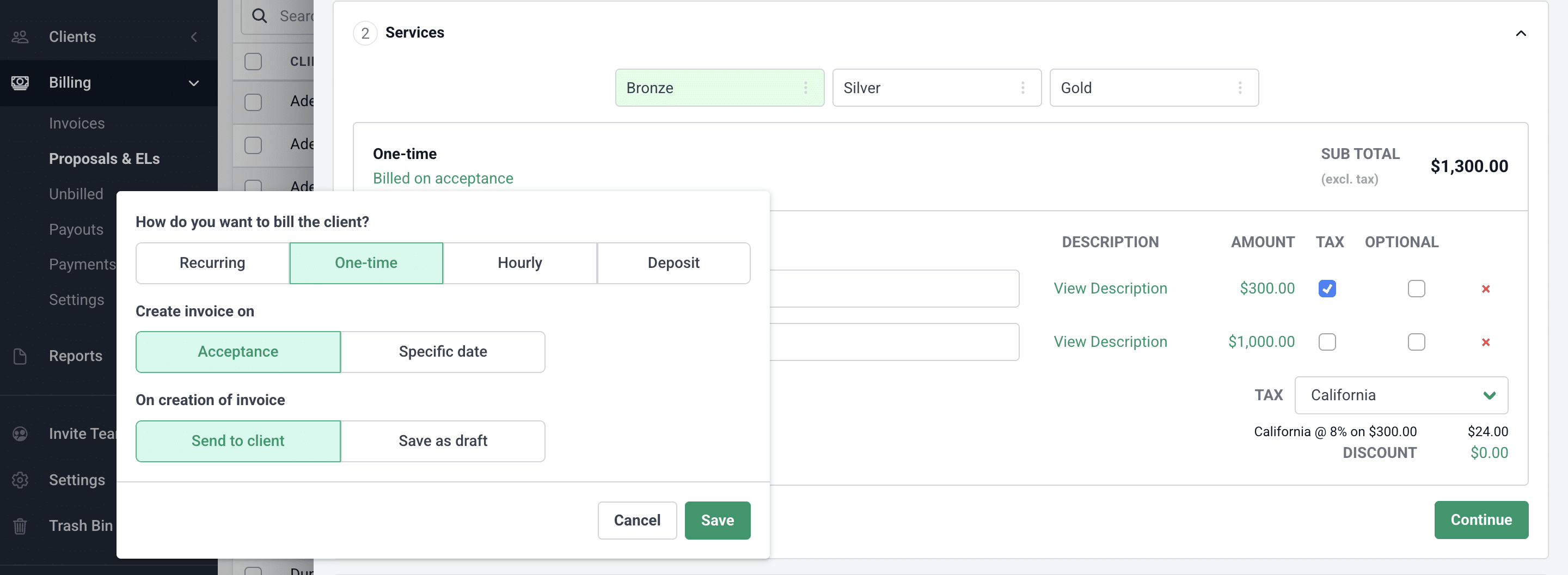The width and height of the screenshot is (1568, 575).
Task: Open the Gold package three-dot menu
Action: [x=1240, y=88]
